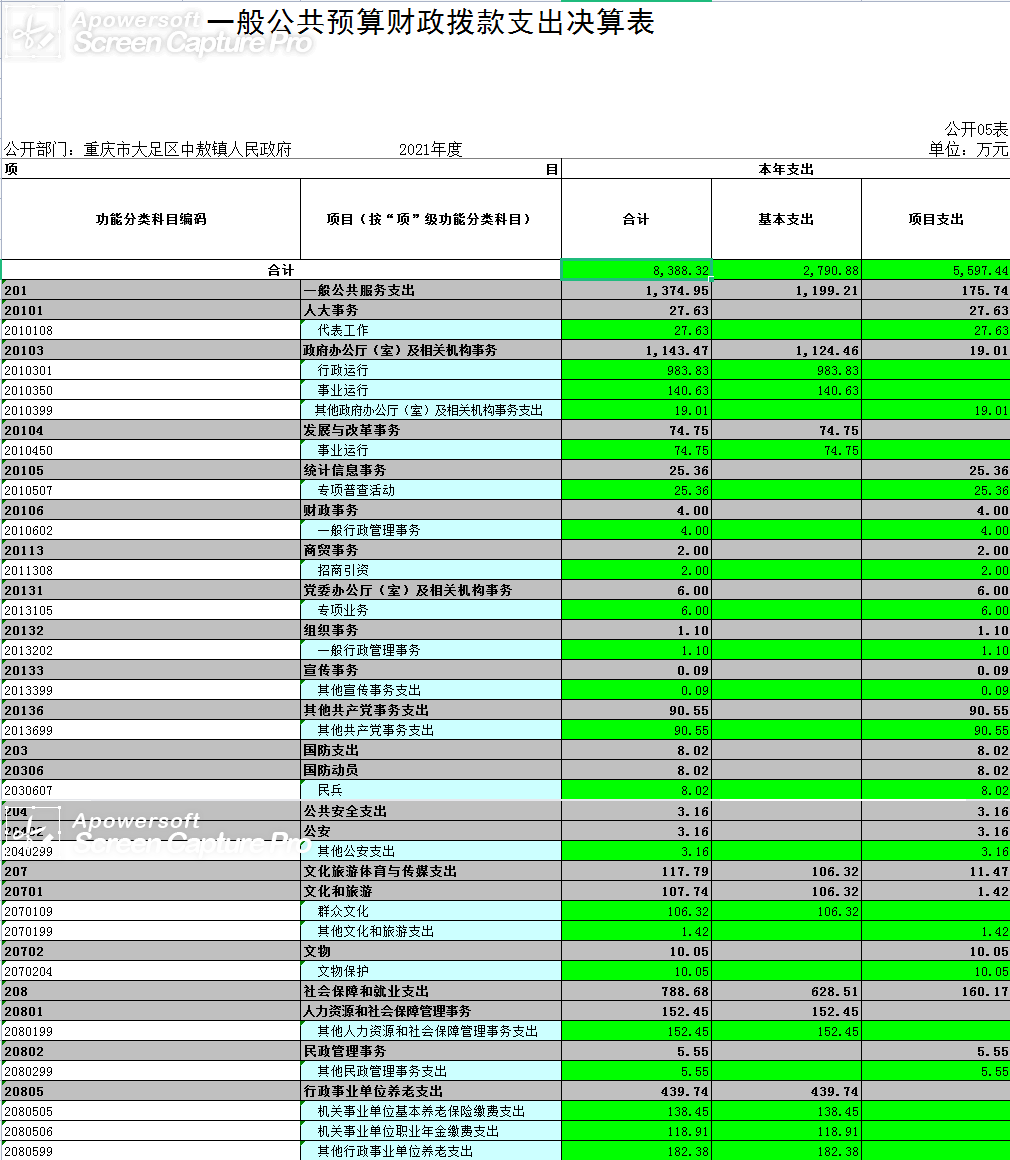Click the 组织事务 cell
This screenshot has width=1010, height=1160.
click(x=431, y=630)
